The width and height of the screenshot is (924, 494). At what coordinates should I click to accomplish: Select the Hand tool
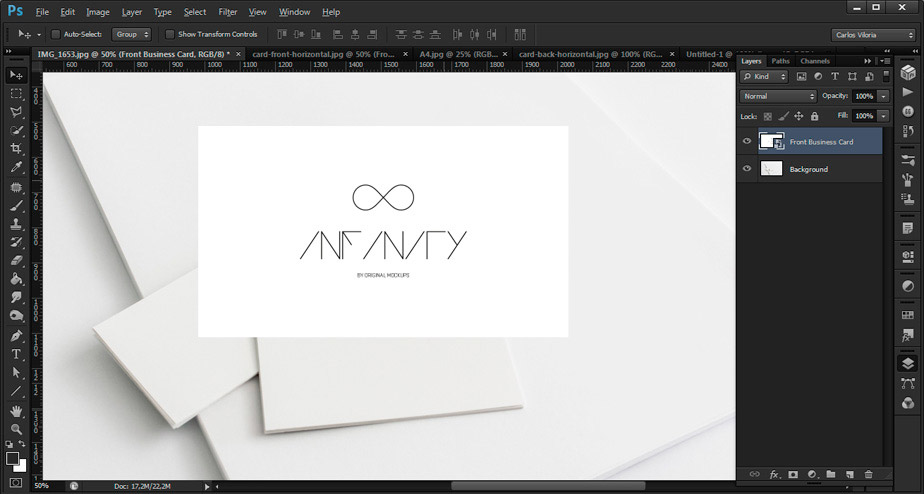(16, 411)
